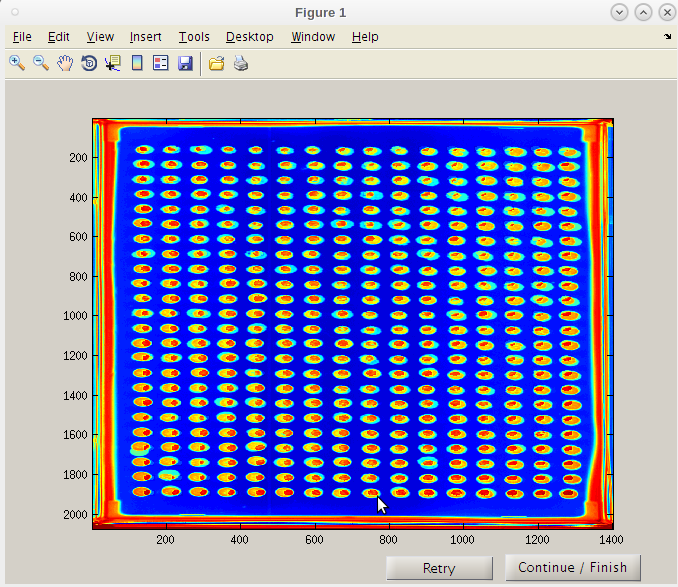Open the Edit menu
The image size is (678, 587).
click(x=59, y=37)
